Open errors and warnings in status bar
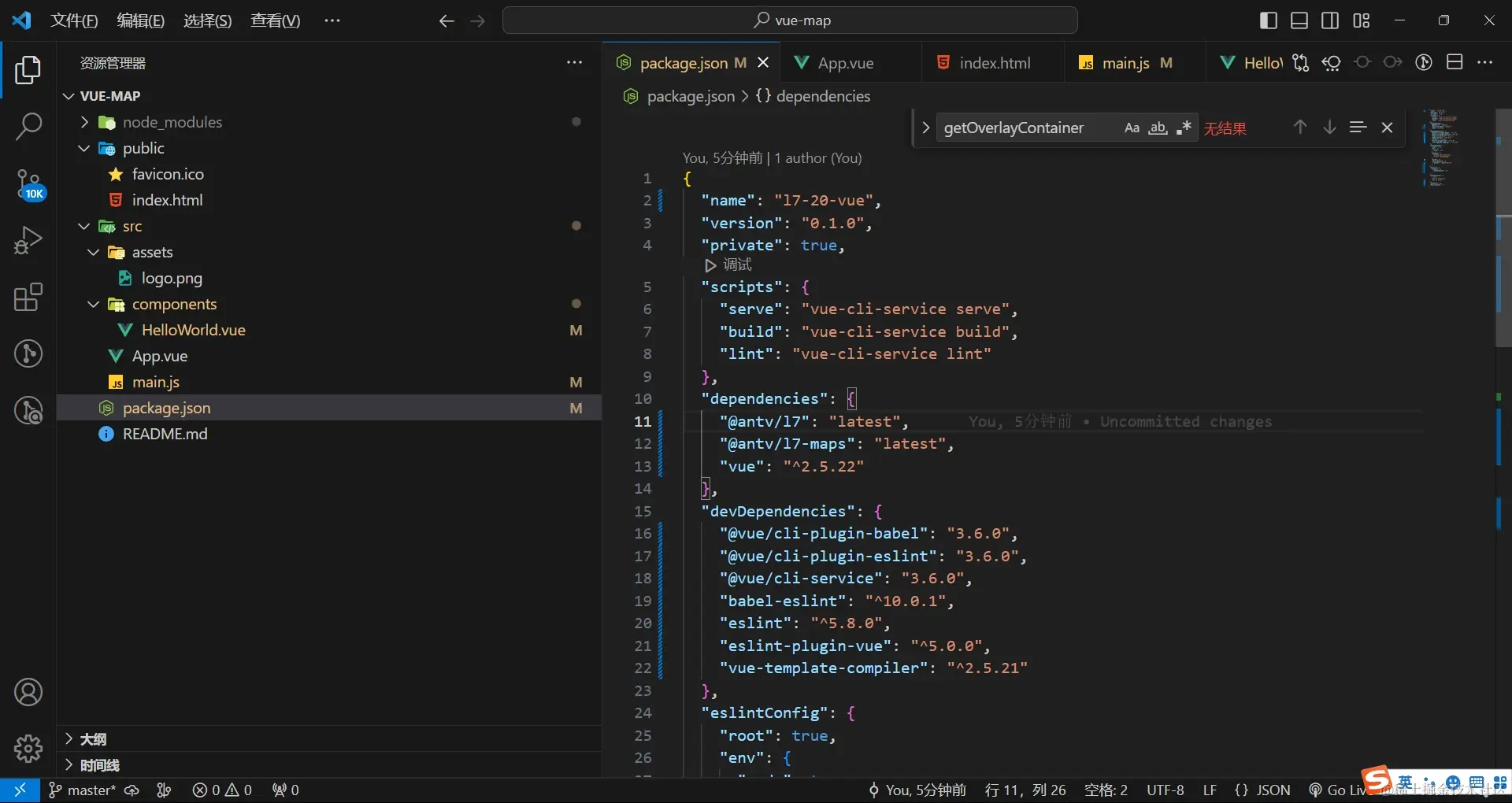Image resolution: width=1512 pixels, height=803 pixels. tap(222, 790)
